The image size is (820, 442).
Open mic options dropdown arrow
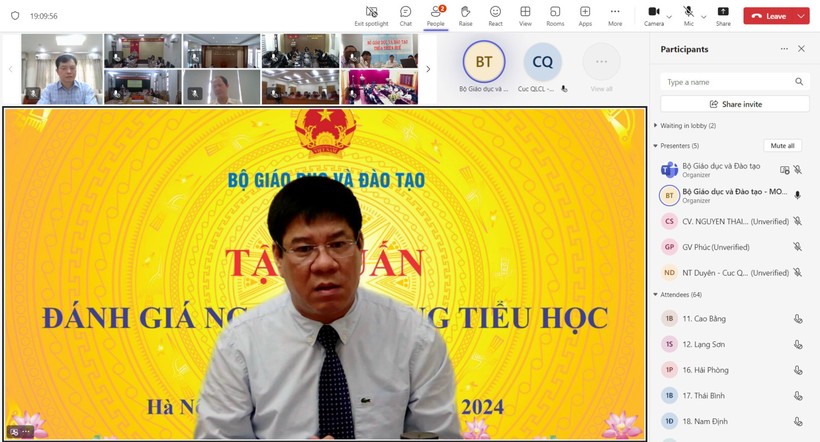(x=704, y=17)
